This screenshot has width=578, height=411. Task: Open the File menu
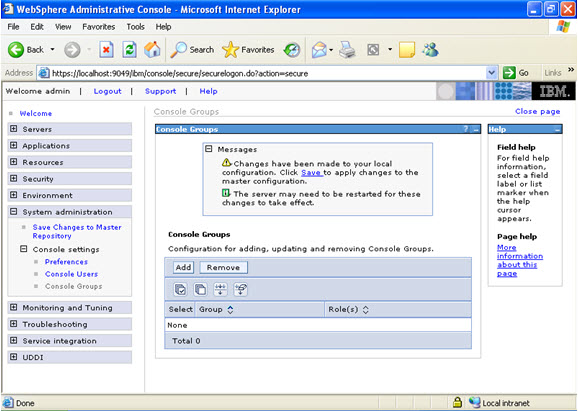(x=13, y=27)
